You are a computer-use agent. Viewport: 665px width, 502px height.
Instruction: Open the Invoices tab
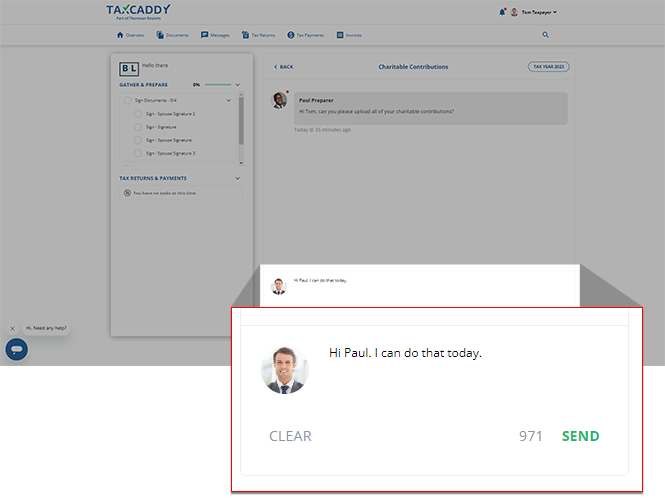pos(349,35)
